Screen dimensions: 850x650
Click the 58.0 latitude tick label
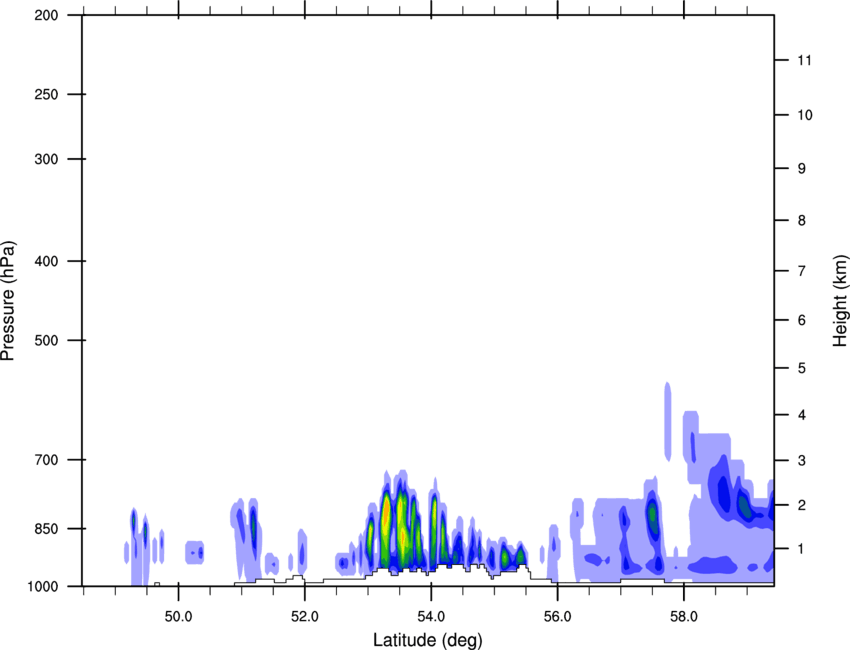(684, 616)
